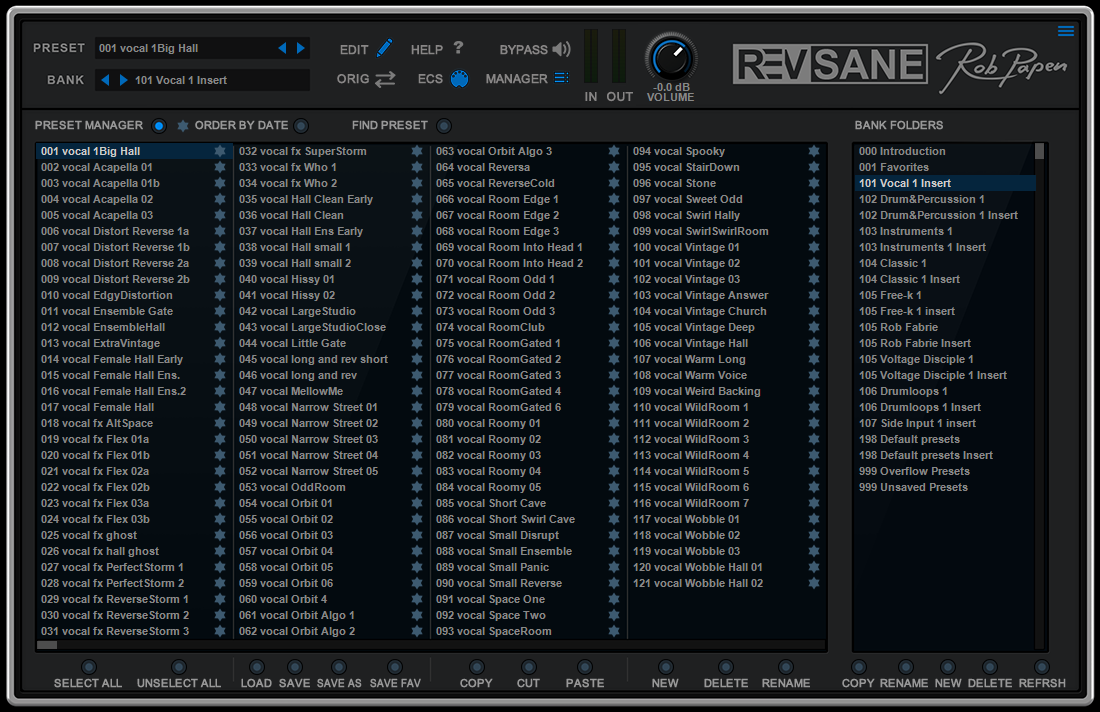Screen dimensions: 1100x712
Task: Star the preset 121 vocal Wobble Hall 02
Action: [814, 583]
